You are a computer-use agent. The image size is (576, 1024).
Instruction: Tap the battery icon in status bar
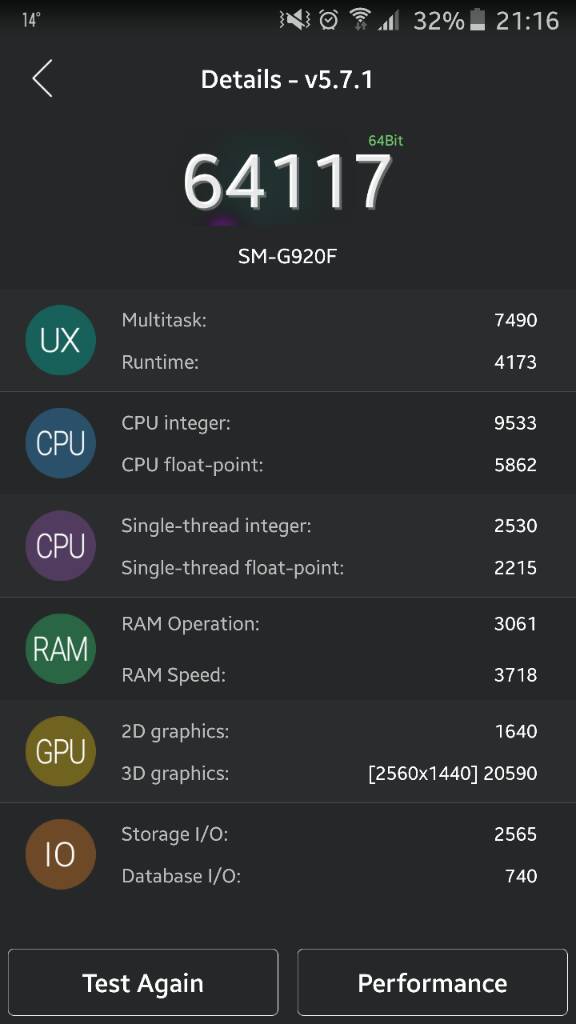pos(478,20)
